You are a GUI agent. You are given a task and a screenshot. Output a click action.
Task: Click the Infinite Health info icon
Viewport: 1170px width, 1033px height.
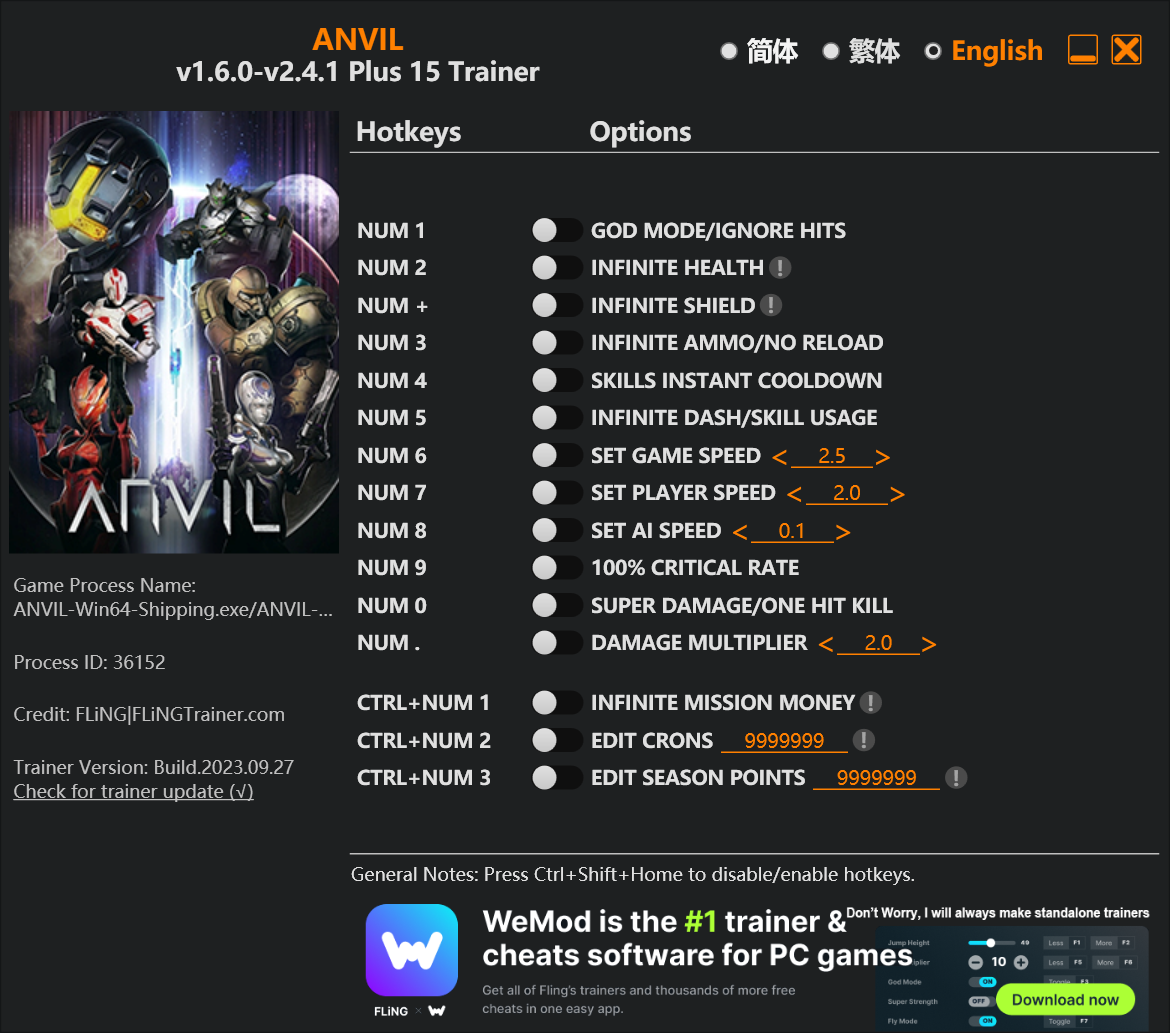click(780, 268)
